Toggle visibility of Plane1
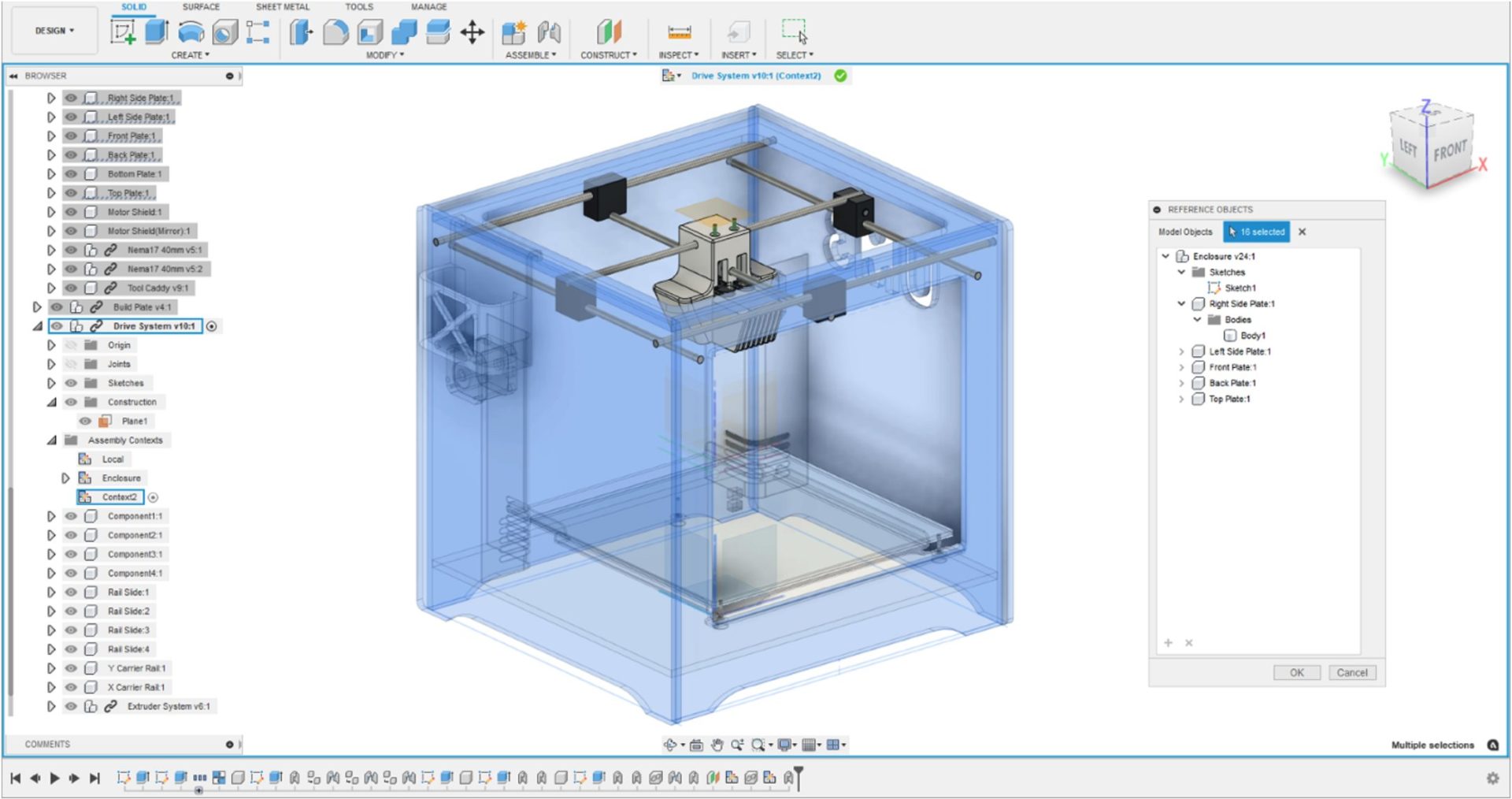The width and height of the screenshot is (1512, 799). 85,422
